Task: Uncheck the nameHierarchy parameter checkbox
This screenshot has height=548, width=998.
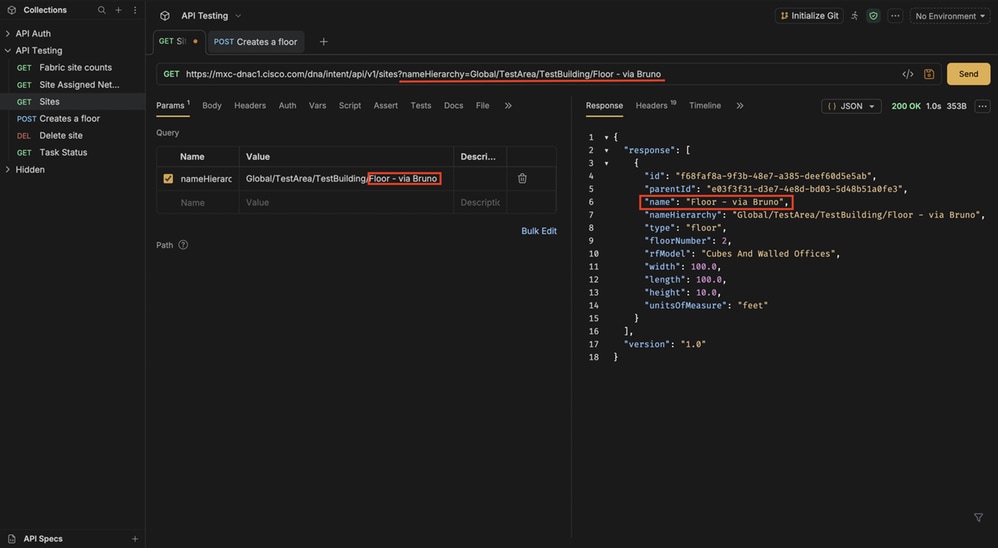Action: click(168, 179)
